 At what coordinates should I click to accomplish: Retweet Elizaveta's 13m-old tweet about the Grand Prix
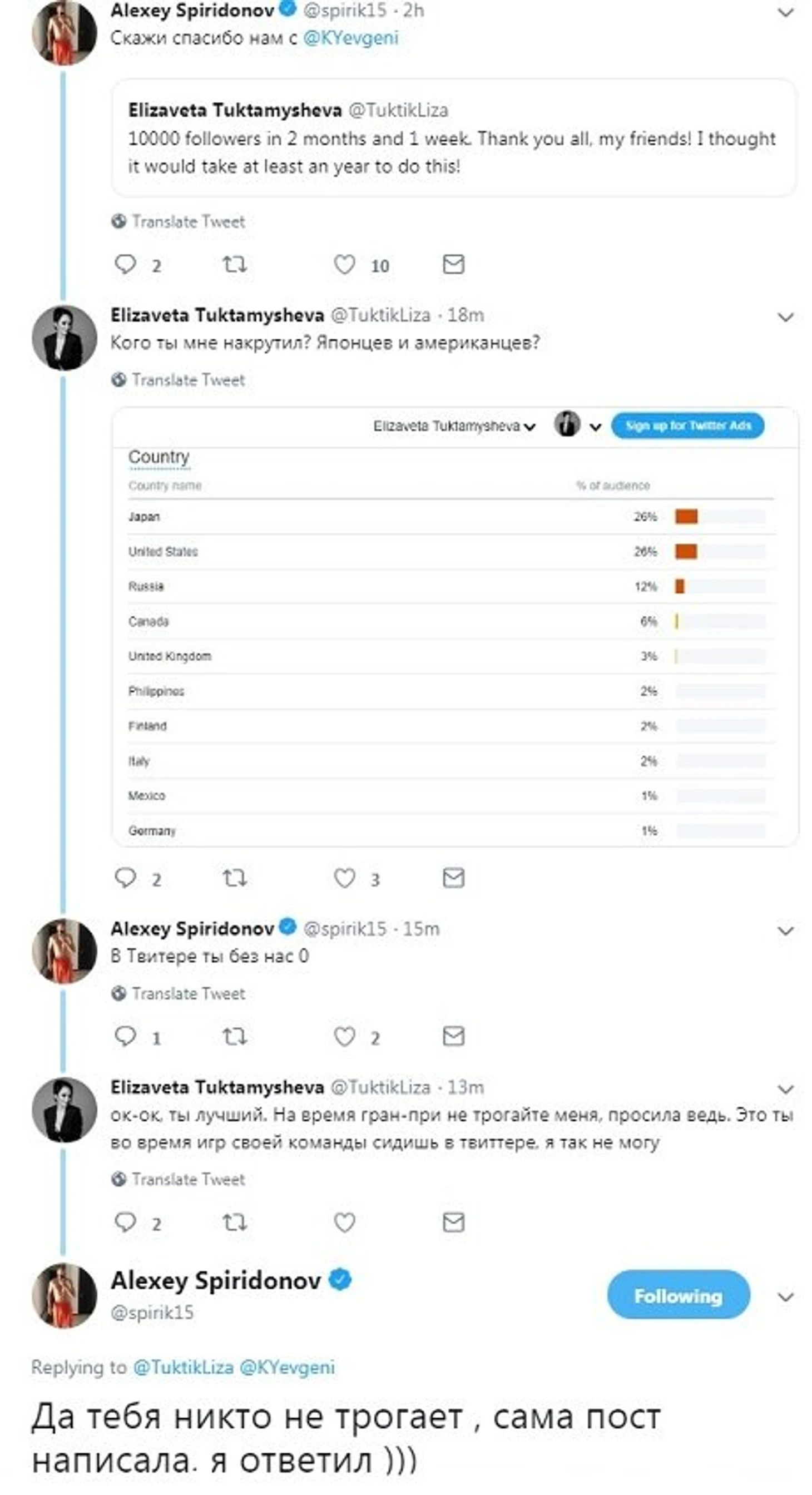tap(235, 1222)
